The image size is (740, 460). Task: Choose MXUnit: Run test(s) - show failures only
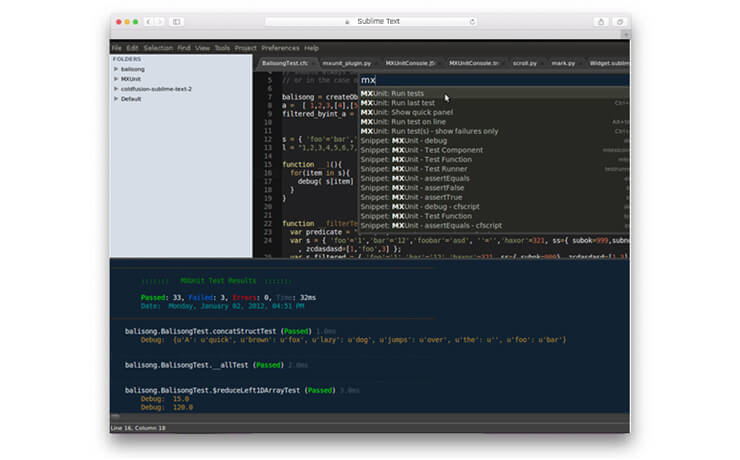[x=494, y=131]
